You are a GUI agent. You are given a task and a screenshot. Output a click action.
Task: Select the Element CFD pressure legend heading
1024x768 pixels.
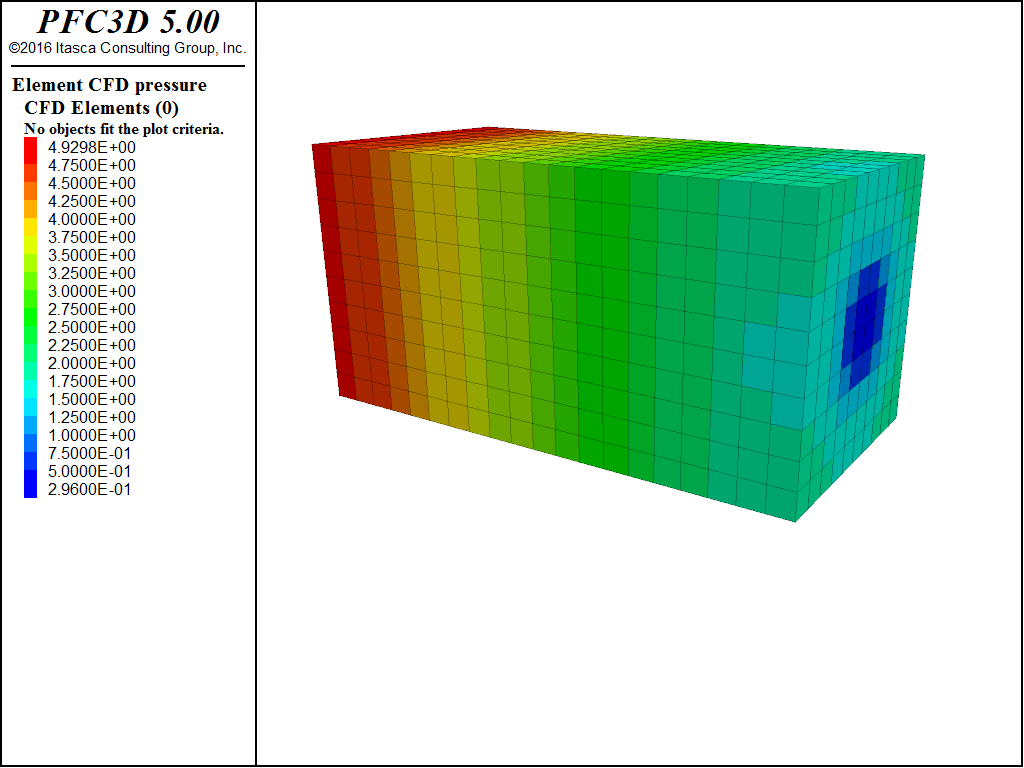pos(109,85)
